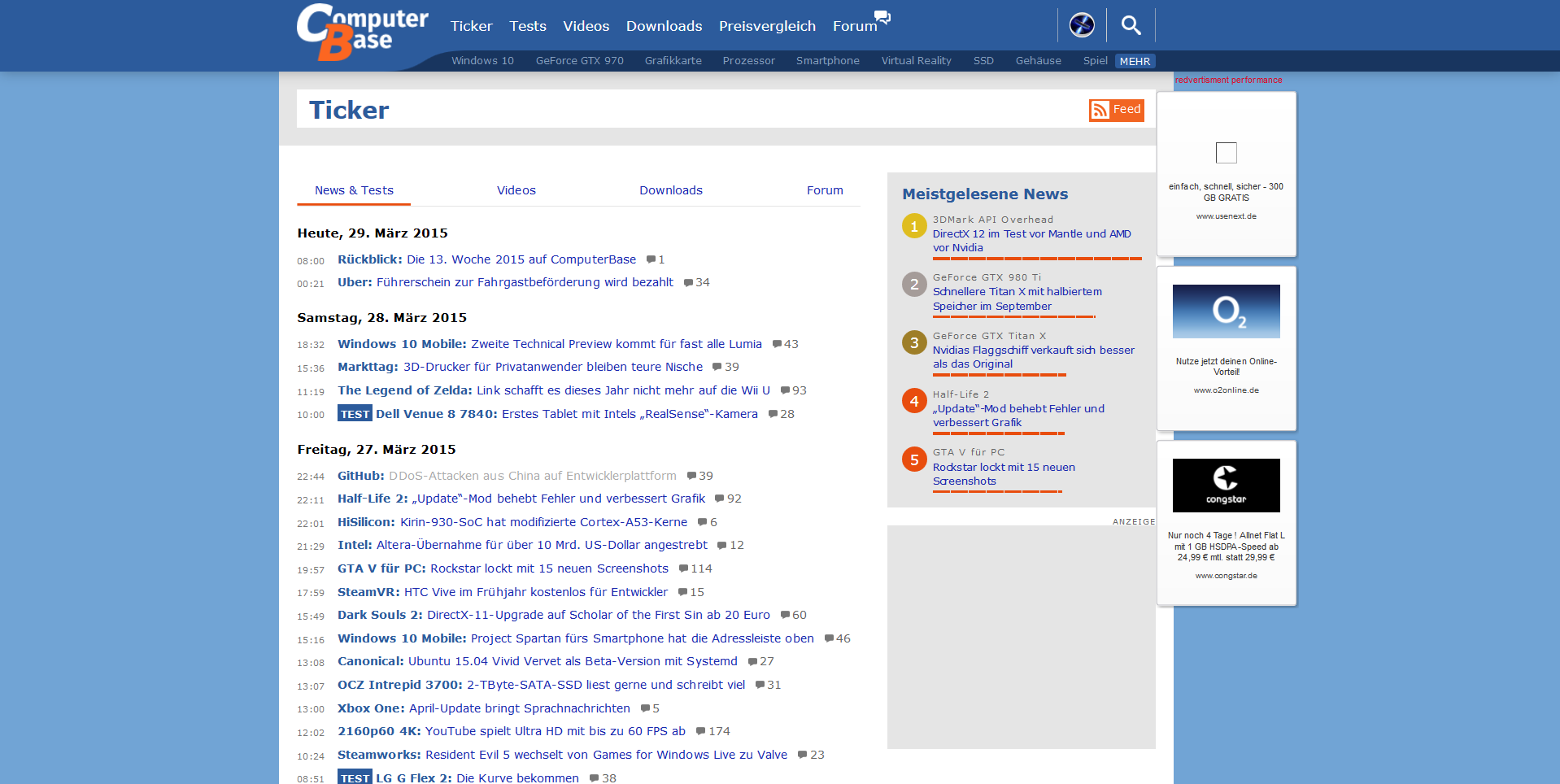This screenshot has height=784, width=1560.
Task: Click the TEST badge on Dell Venue row
Action: pos(355,414)
